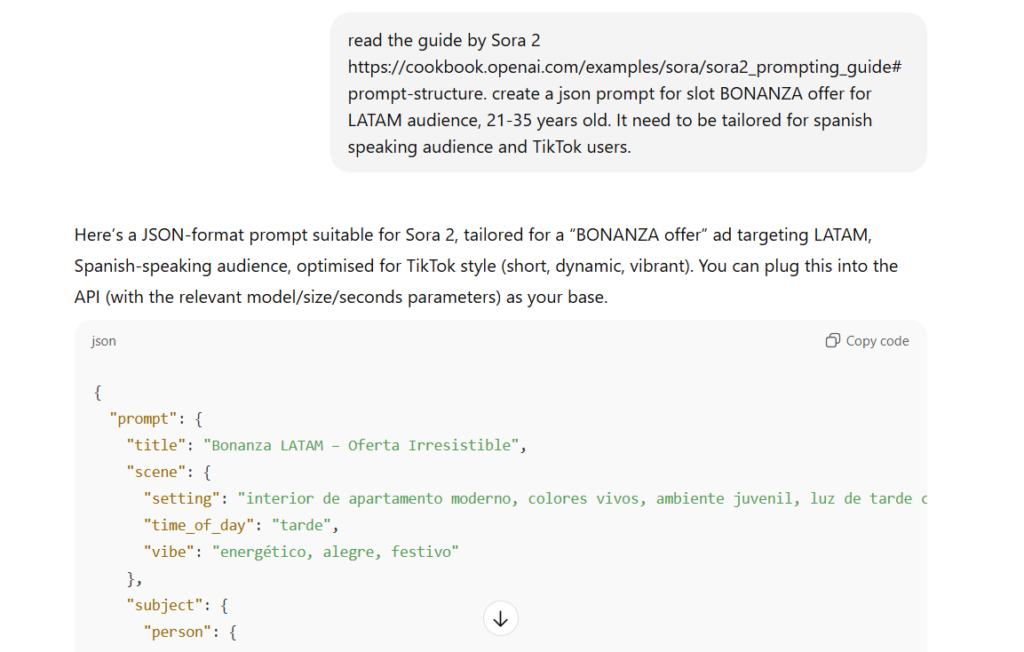This screenshot has width=1024, height=652.
Task: Open the cookbook.openai.com URL in the message
Action: 625,67
